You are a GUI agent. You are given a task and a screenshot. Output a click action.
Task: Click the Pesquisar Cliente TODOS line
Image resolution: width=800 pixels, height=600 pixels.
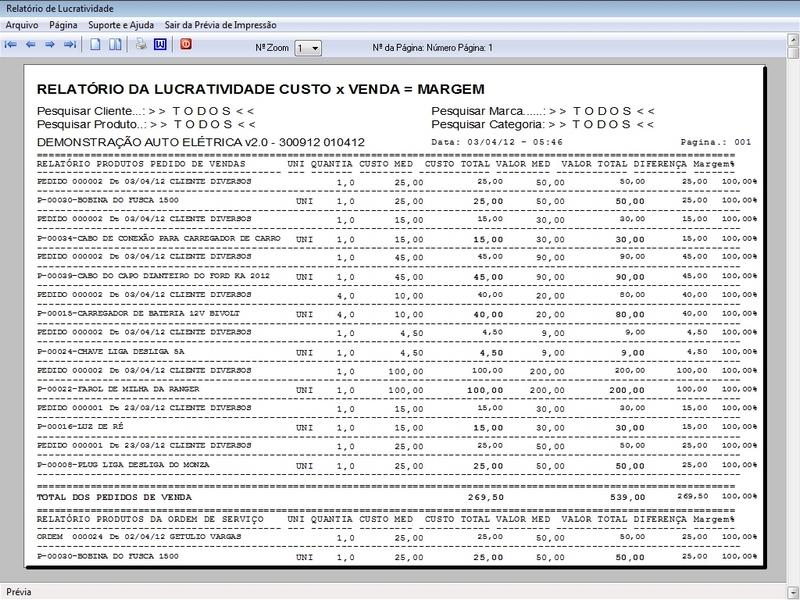(145, 111)
